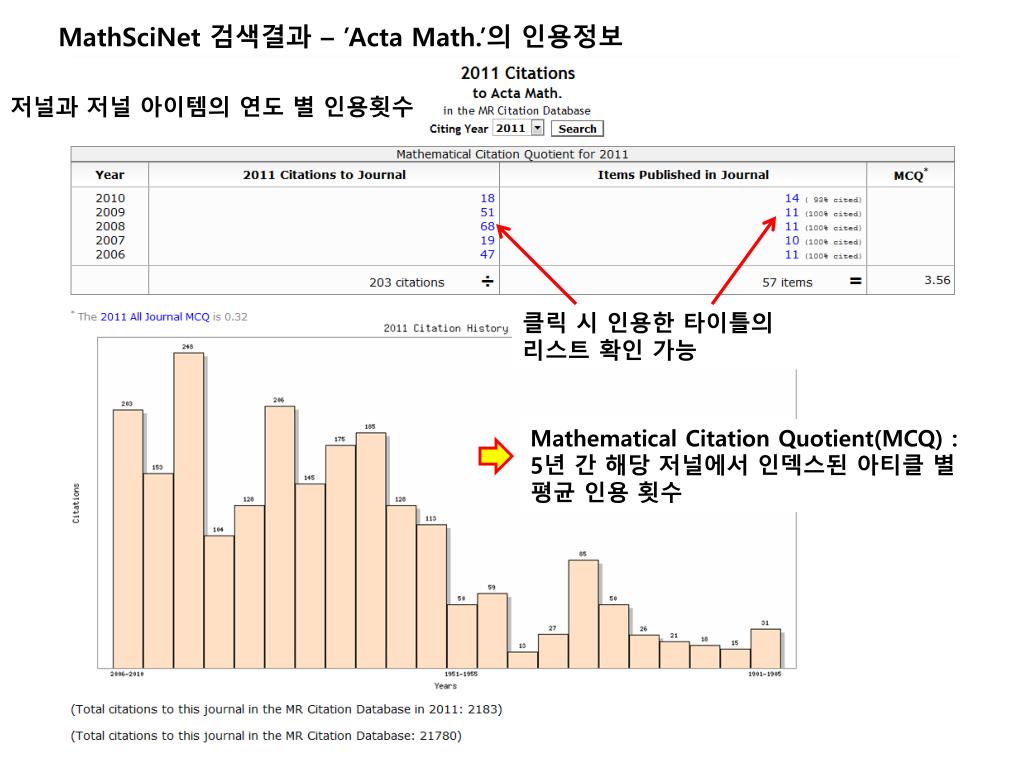Follow the '2011 All Journal MCQ' link
Image resolution: width=1024 pixels, height=768 pixels.
pyautogui.click(x=155, y=317)
